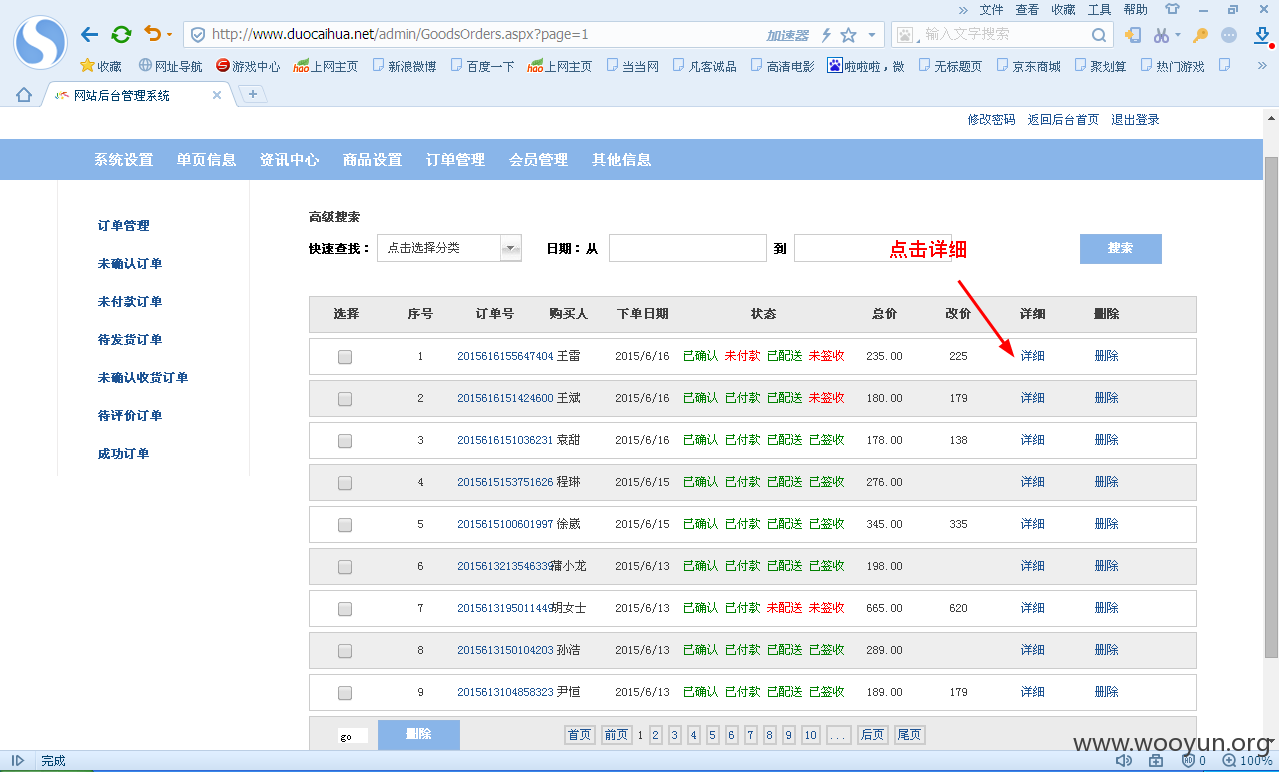Click the green refresh icon
Image resolution: width=1279 pixels, height=772 pixels.
coord(121,35)
